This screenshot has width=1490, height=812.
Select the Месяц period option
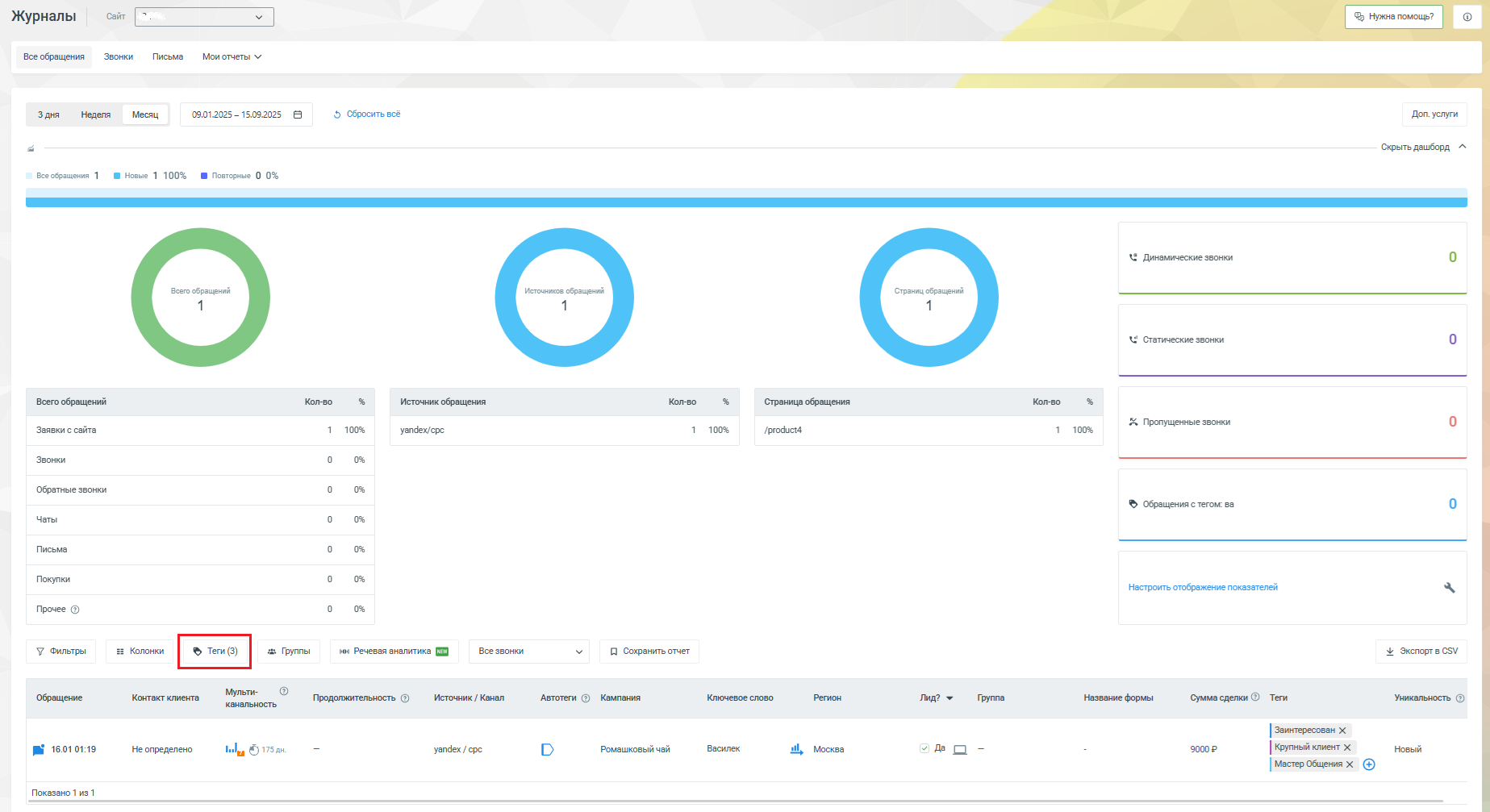click(x=145, y=115)
